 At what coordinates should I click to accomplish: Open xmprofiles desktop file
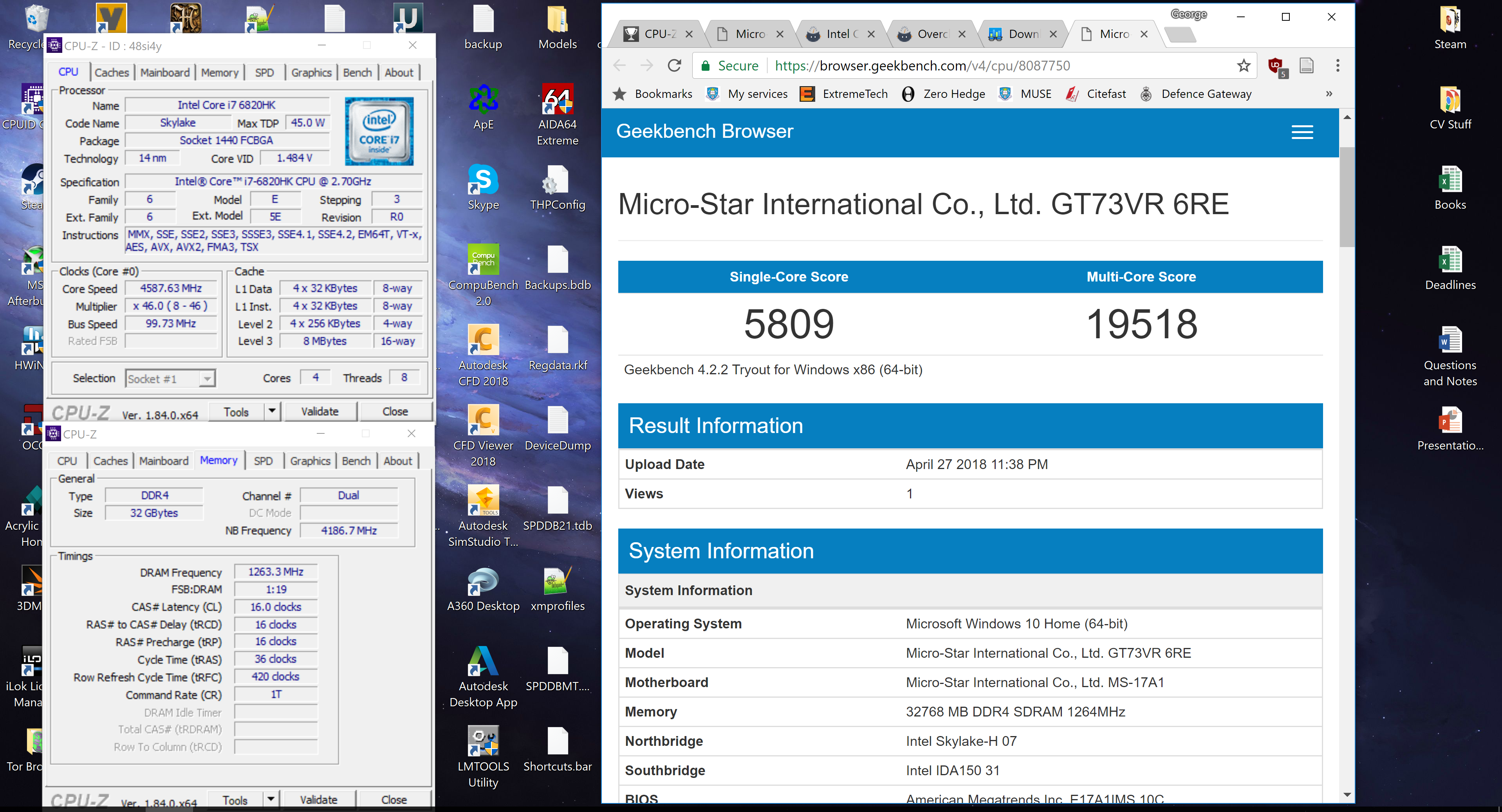[558, 589]
